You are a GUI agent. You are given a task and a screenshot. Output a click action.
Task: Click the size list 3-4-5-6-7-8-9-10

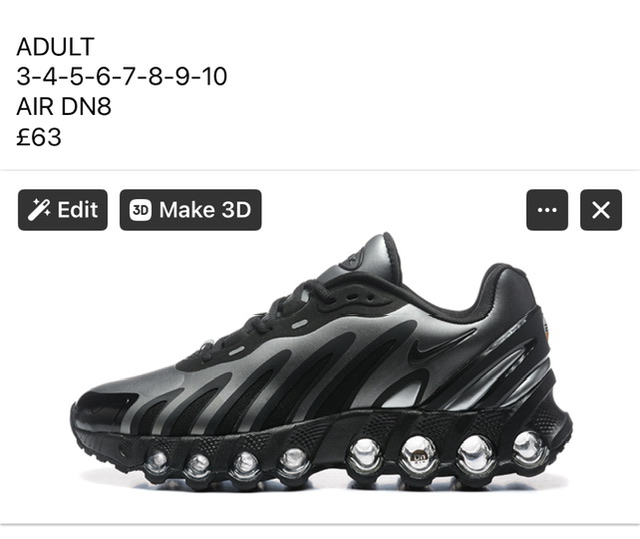click(x=122, y=77)
